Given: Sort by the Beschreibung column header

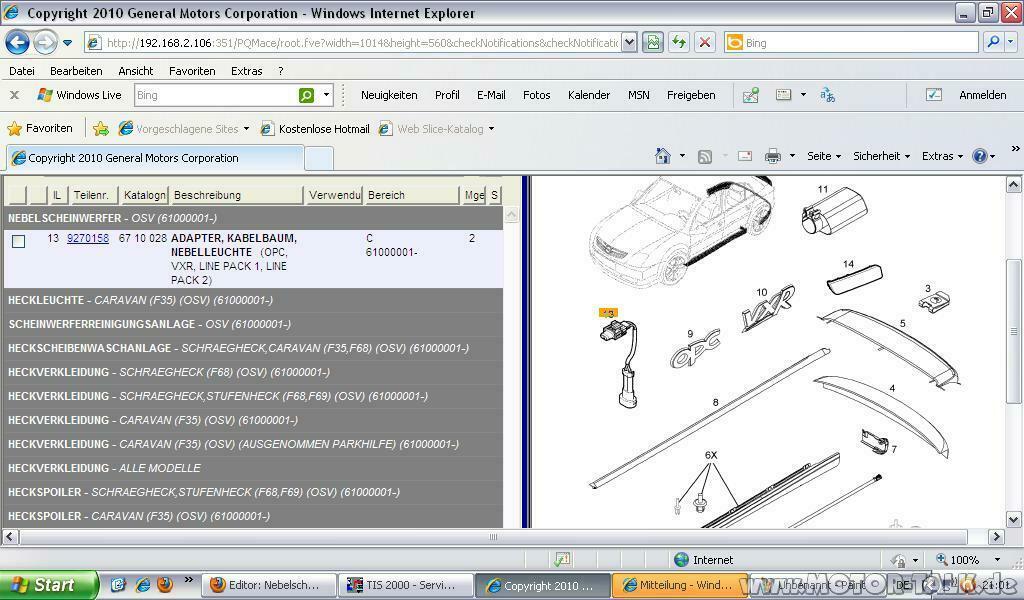Looking at the screenshot, I should click(236, 195).
